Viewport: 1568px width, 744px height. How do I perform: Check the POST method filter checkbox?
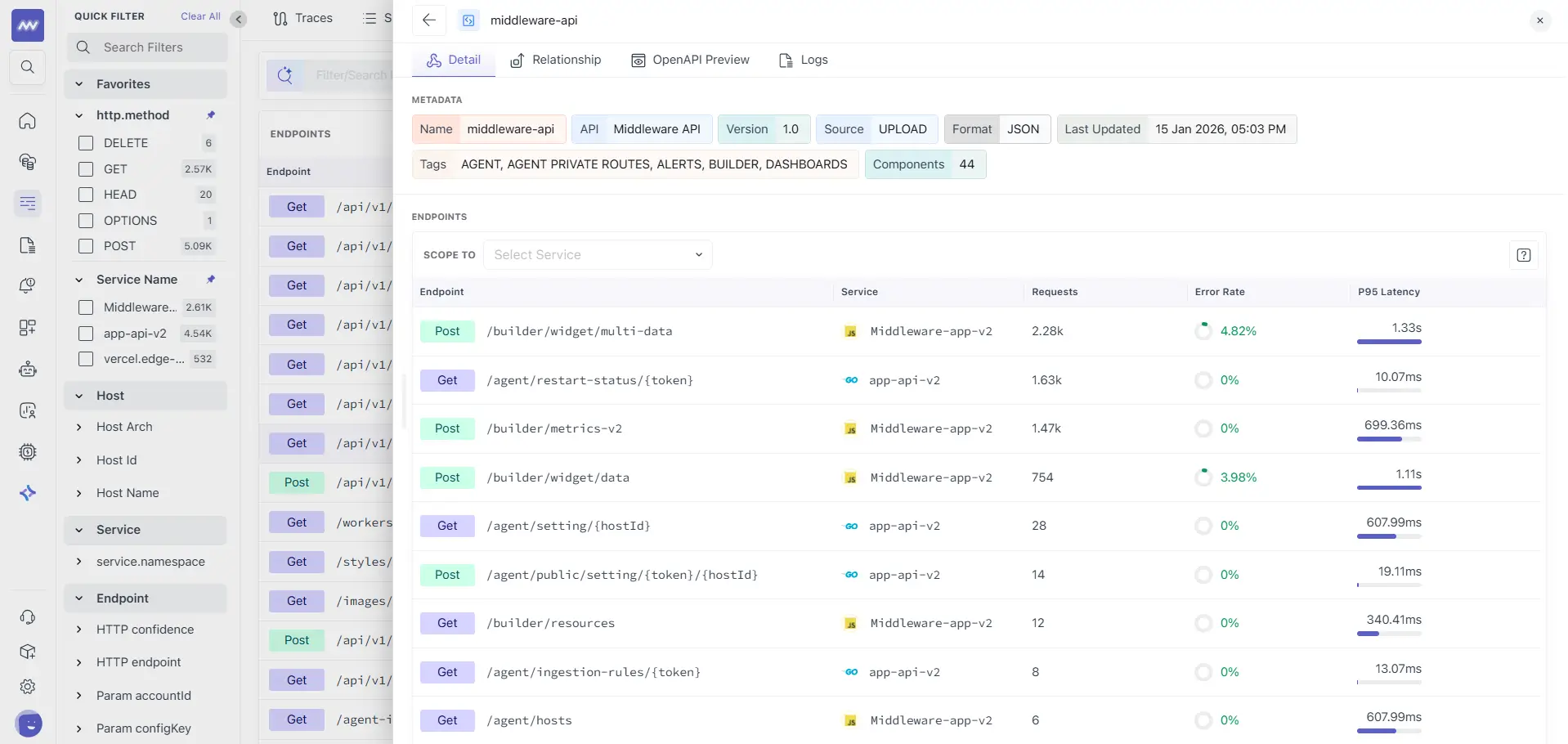(x=85, y=246)
